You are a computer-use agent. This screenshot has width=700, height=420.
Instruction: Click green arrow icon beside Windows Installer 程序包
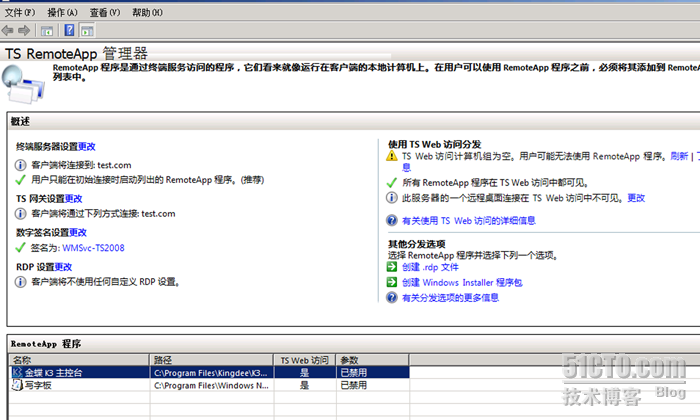pos(392,282)
